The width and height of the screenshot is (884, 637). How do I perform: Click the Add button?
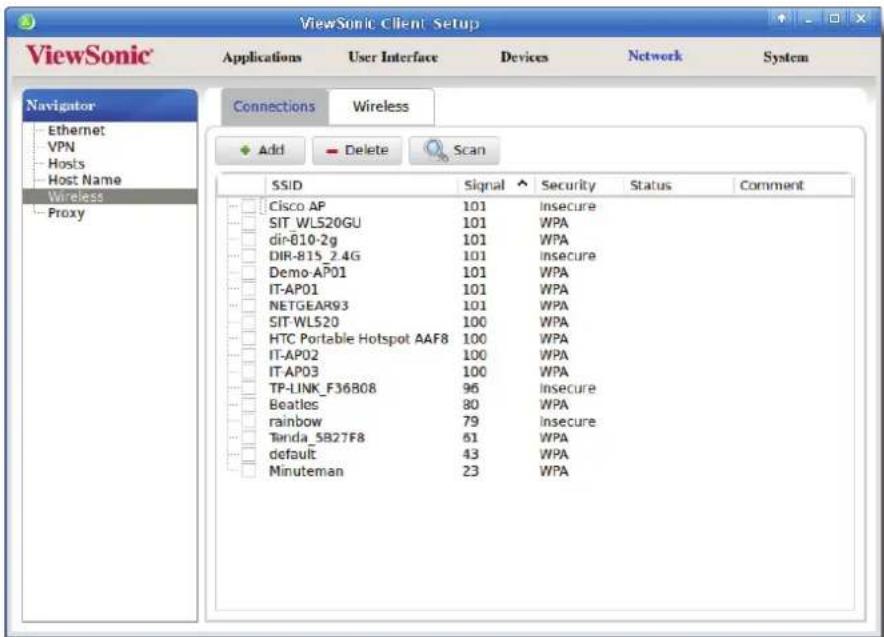coord(260,151)
